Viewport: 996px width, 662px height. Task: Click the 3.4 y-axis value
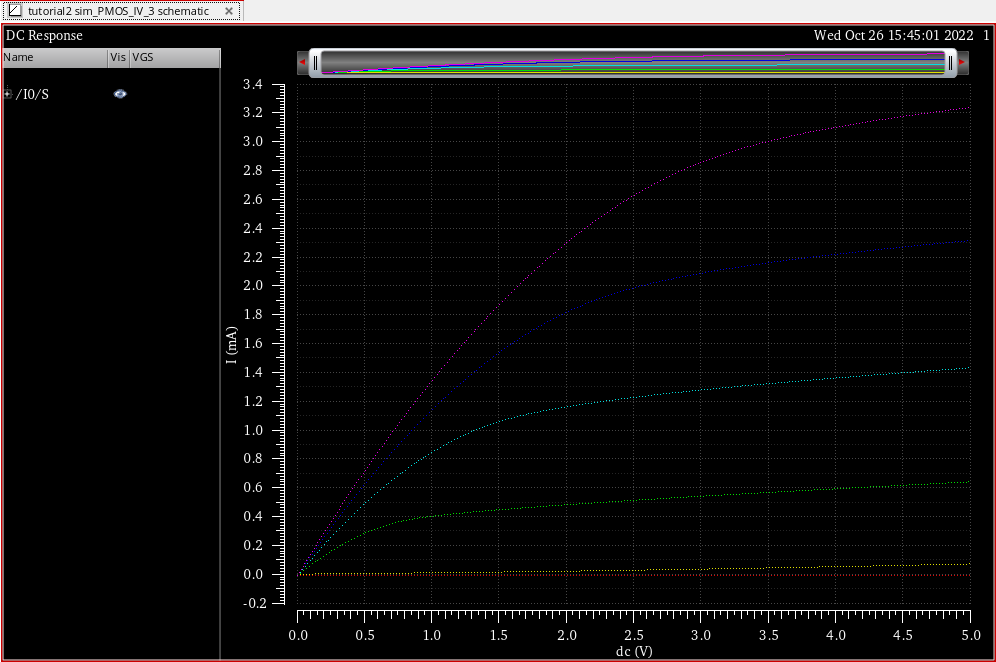tap(253, 84)
